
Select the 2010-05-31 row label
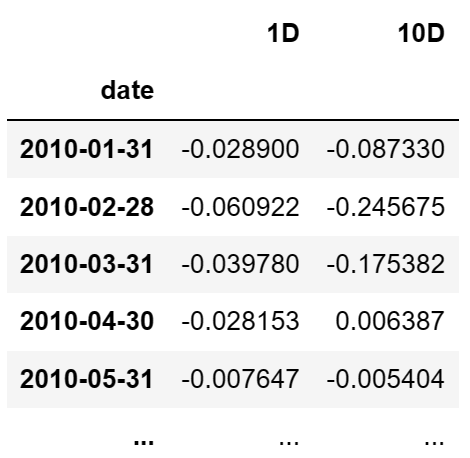(87, 379)
